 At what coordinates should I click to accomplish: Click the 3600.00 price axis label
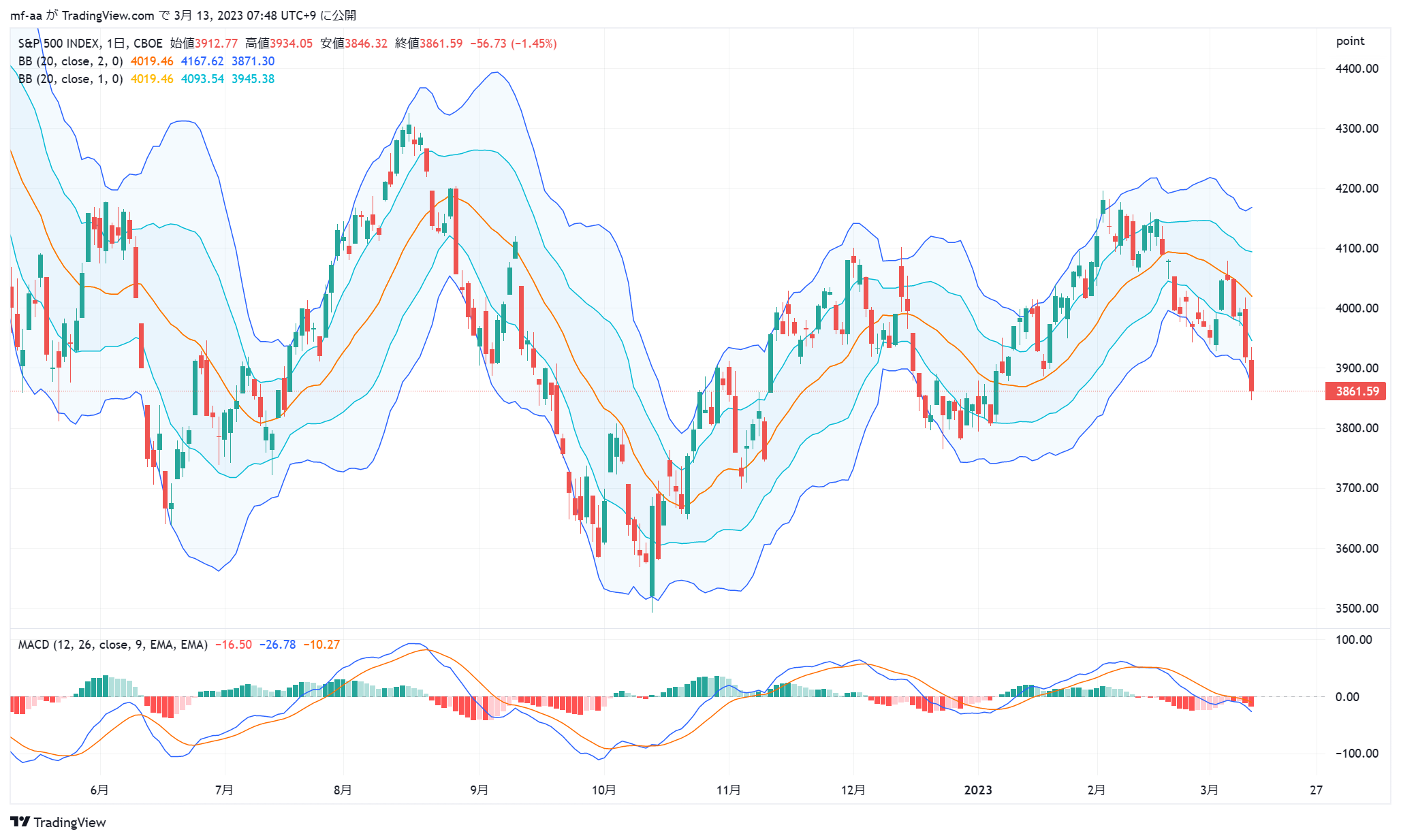pyautogui.click(x=1357, y=549)
